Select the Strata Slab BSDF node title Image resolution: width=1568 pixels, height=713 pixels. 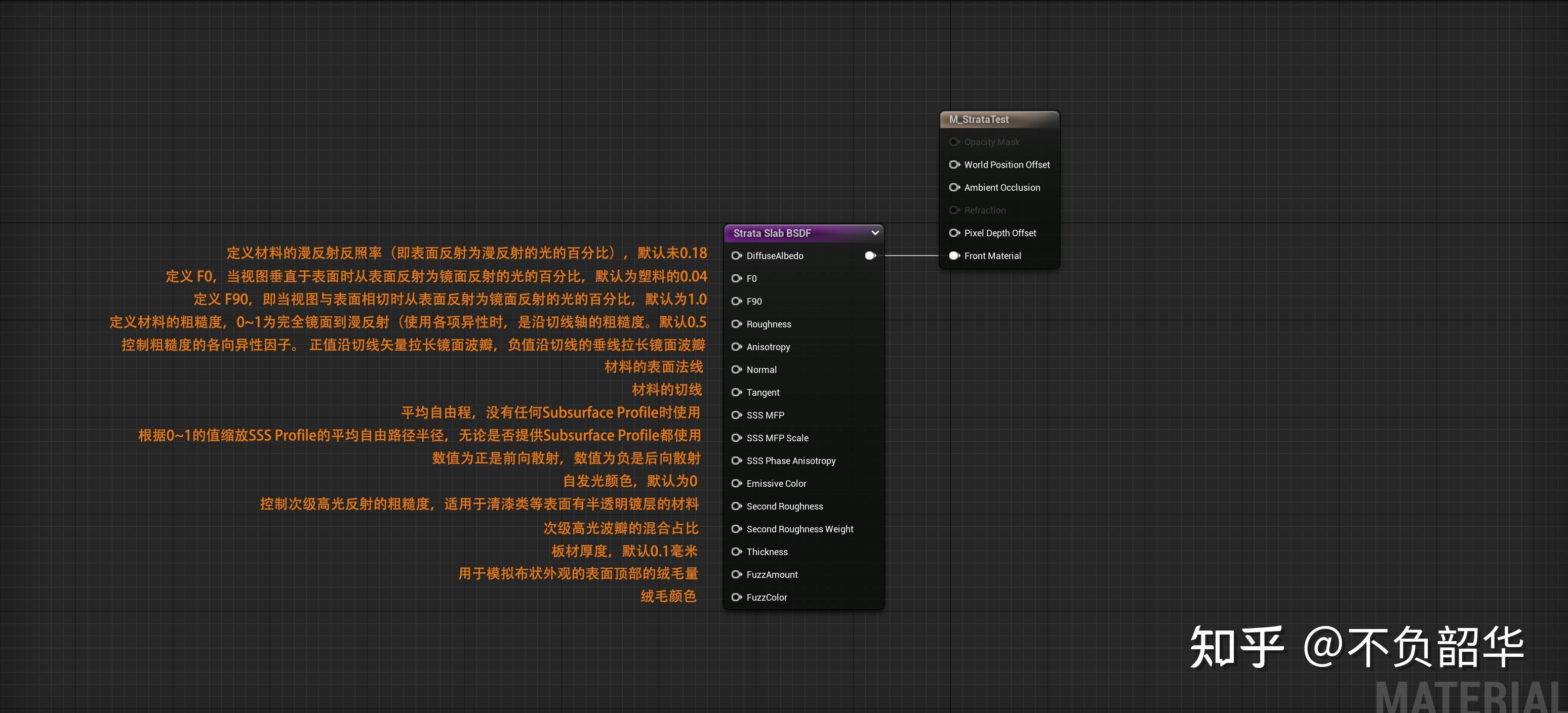click(x=772, y=233)
